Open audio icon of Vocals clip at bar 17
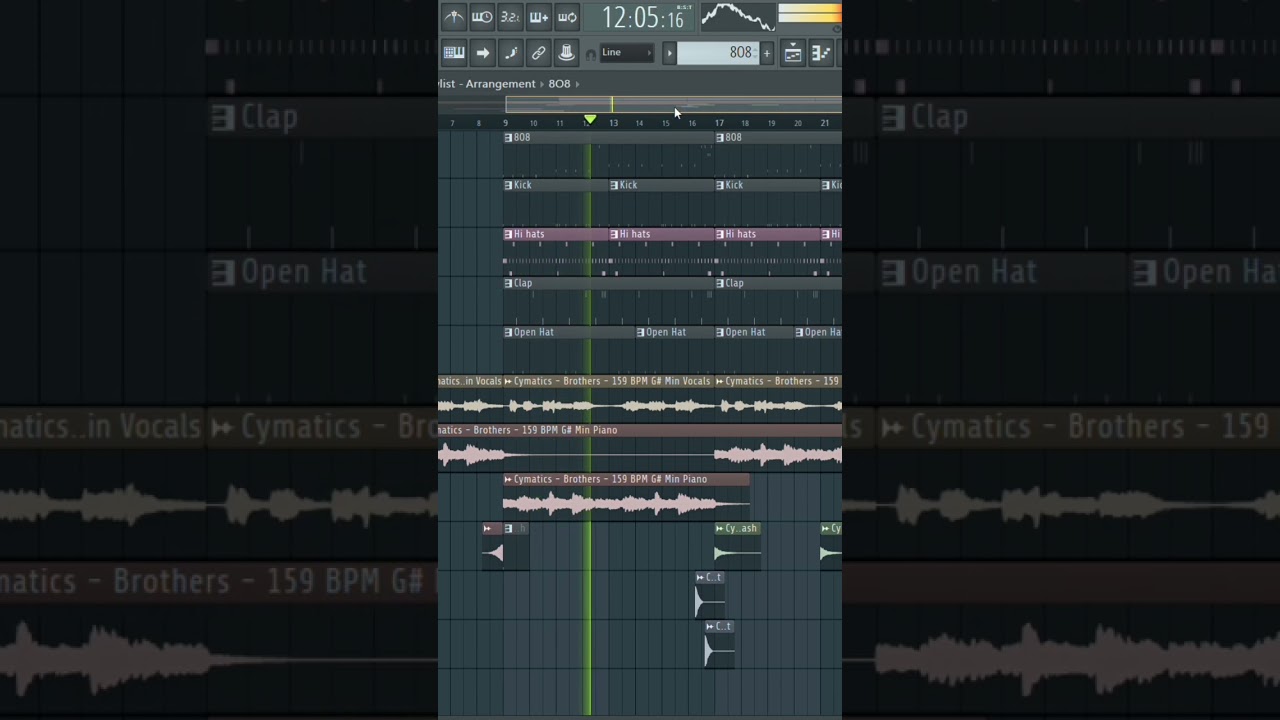Screen dimensions: 1280x720 point(720,381)
